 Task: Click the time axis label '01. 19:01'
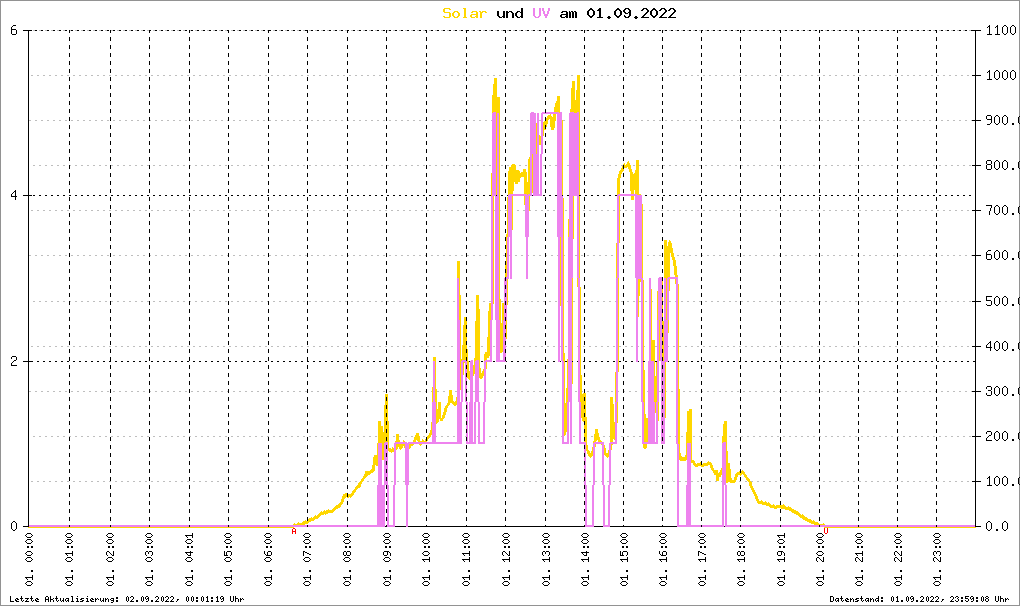pyautogui.click(x=781, y=559)
